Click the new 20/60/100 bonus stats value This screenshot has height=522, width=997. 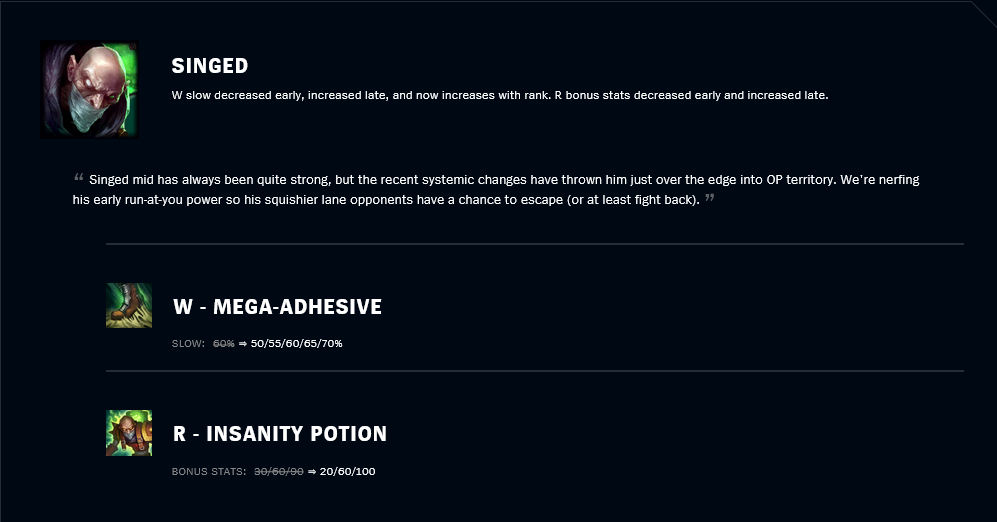click(x=347, y=472)
